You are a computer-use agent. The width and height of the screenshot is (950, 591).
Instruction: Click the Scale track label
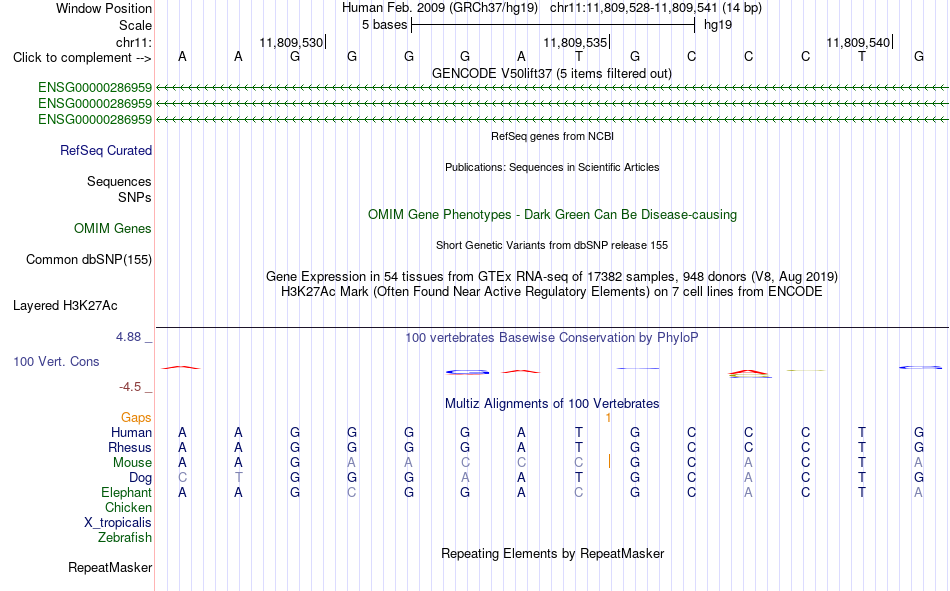tap(135, 25)
